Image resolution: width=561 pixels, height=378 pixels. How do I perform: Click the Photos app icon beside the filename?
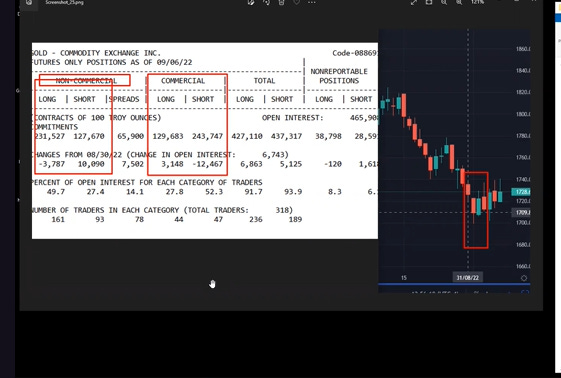(29, 2)
